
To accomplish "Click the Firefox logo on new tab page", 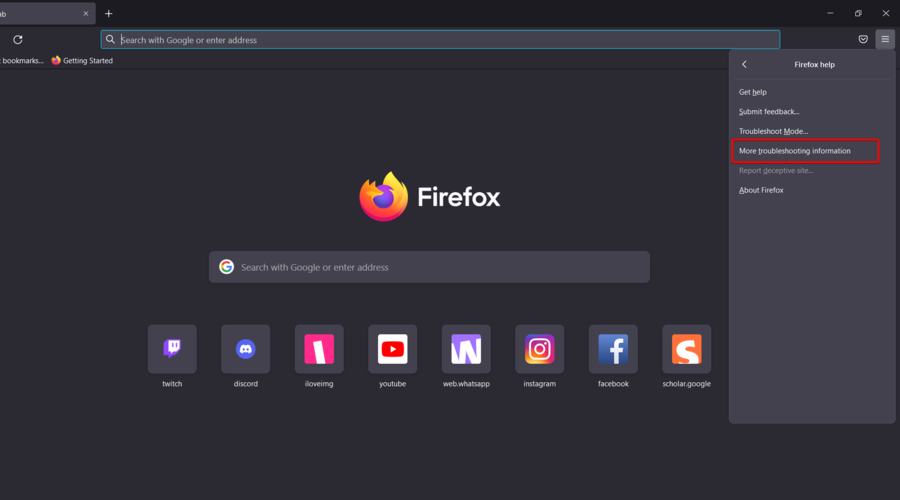I will click(x=383, y=196).
